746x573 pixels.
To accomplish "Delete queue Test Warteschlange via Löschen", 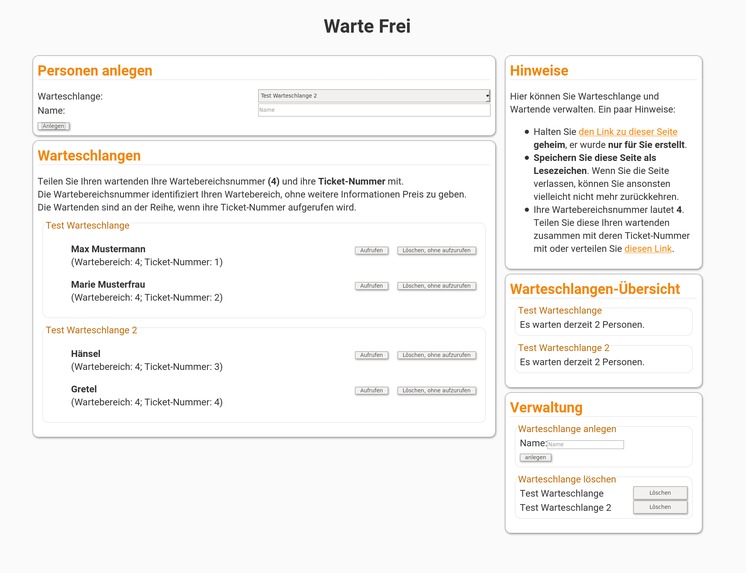I will pos(660,493).
